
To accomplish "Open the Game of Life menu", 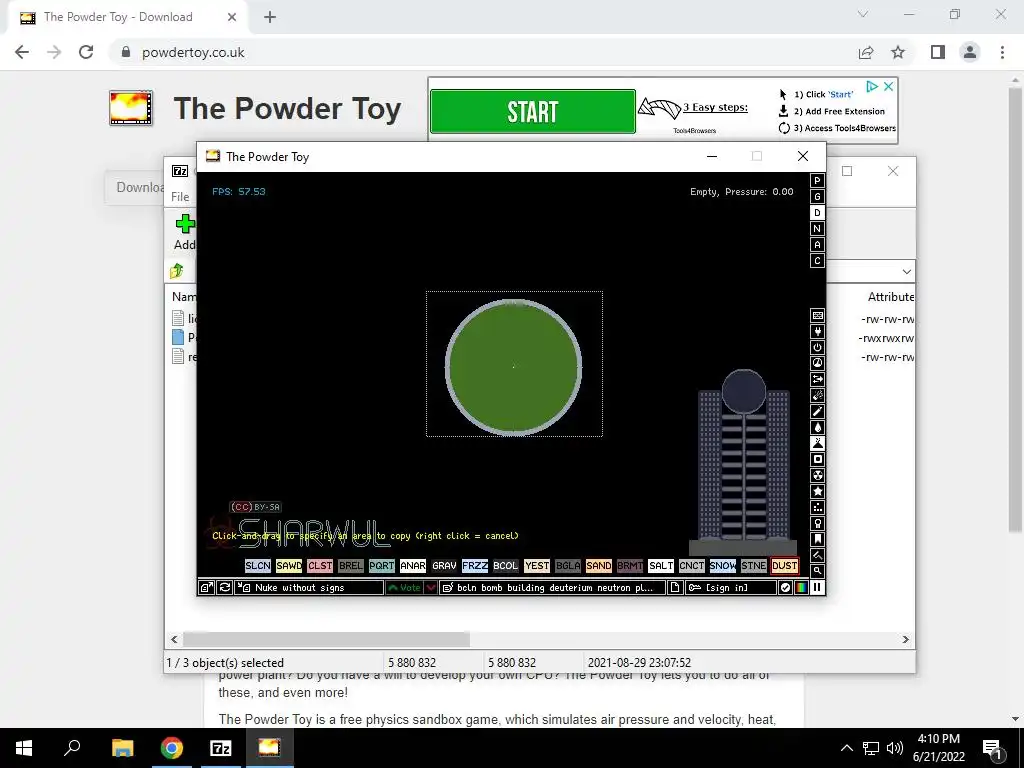I will click(817, 507).
